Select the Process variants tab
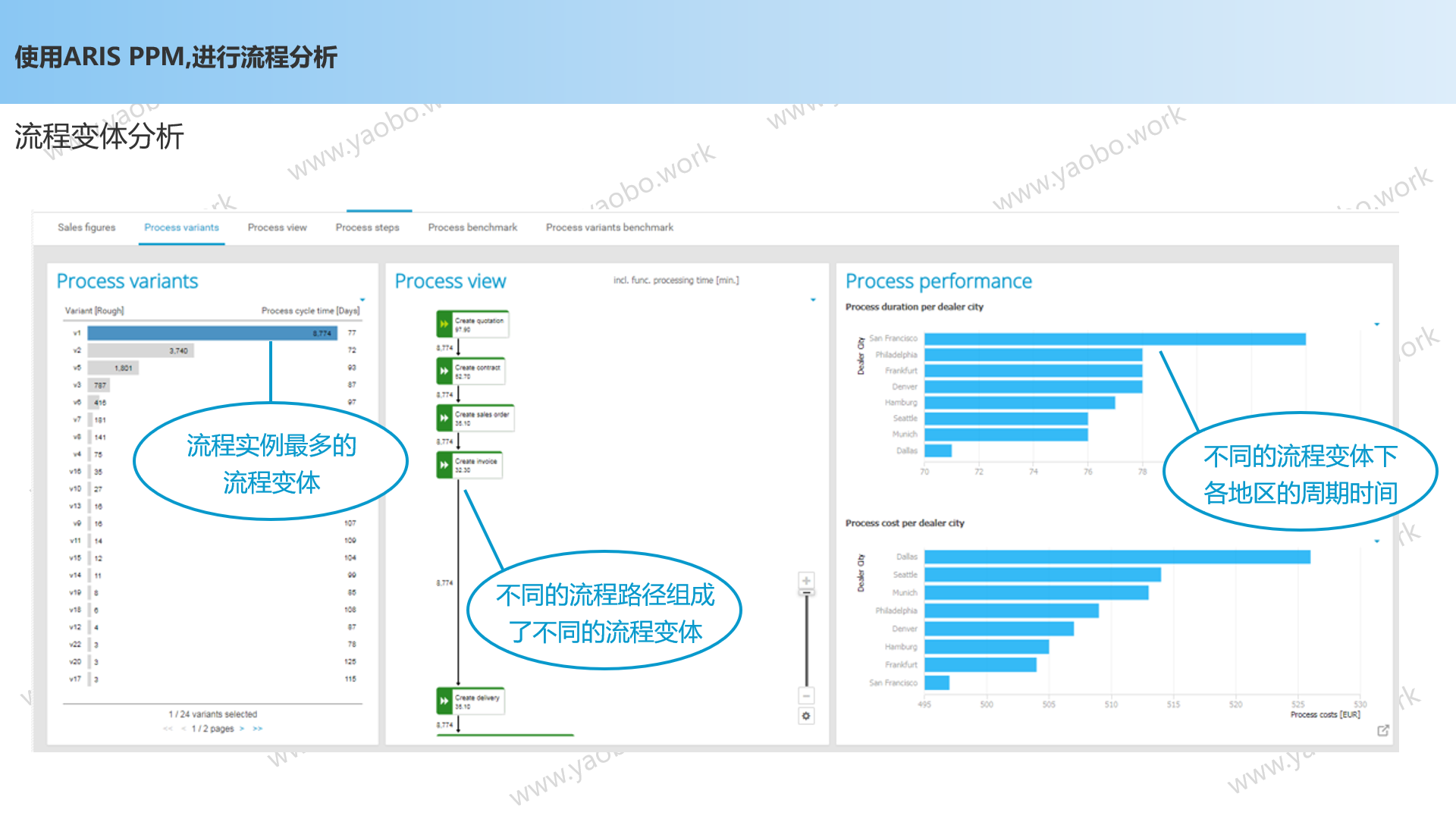The image size is (1456, 819). pos(181,227)
